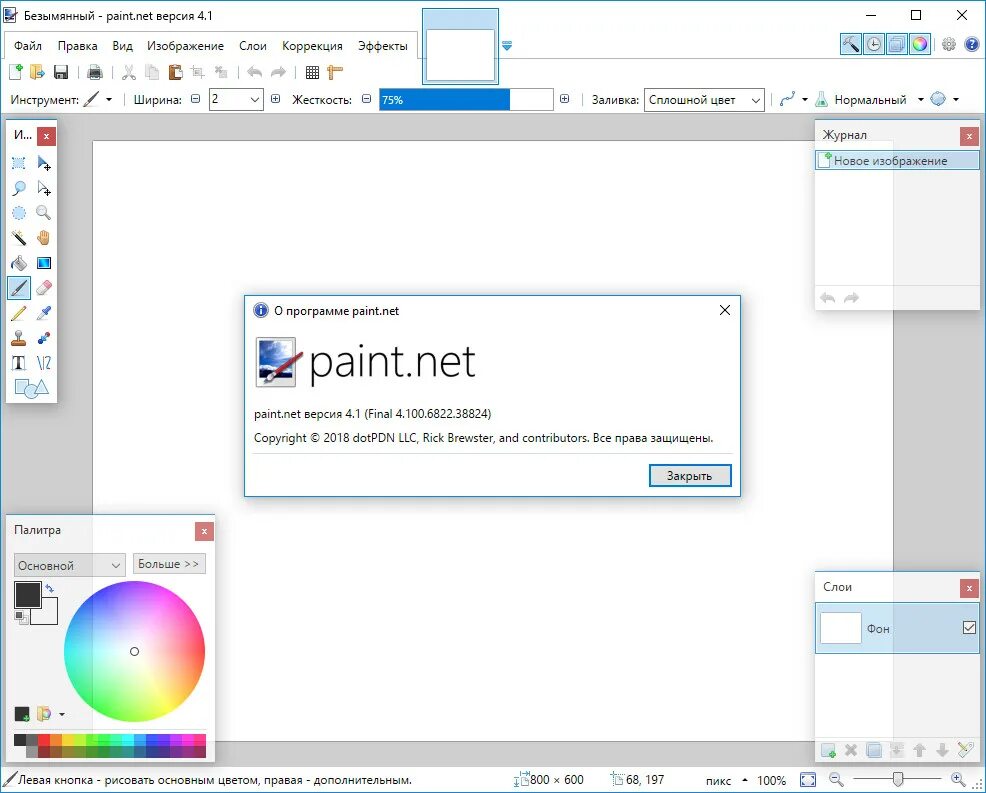This screenshot has height=793, width=986.
Task: Select the Paint Bucket tool
Action: 19,263
